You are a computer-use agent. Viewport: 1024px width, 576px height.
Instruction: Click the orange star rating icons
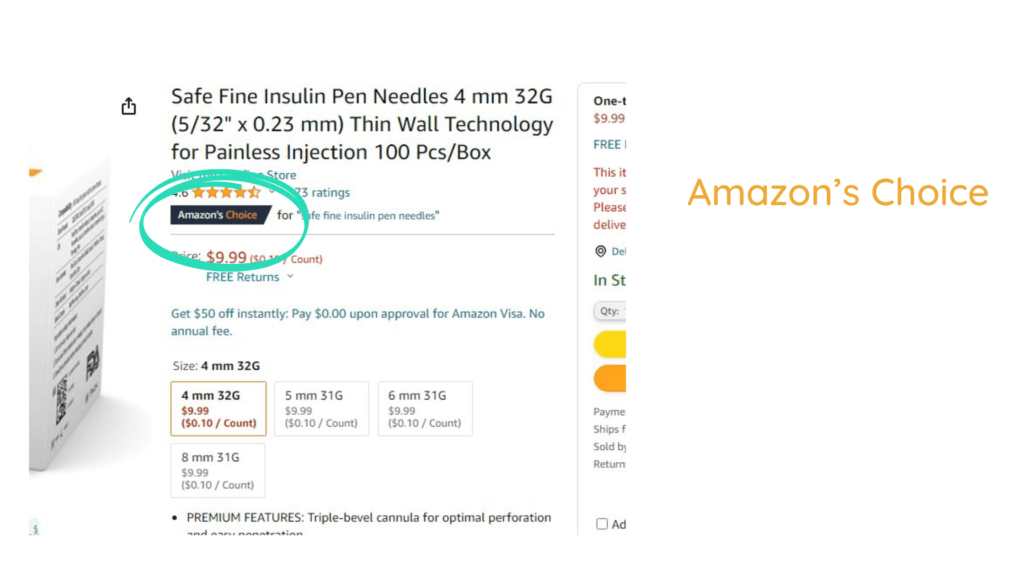[x=226, y=192]
